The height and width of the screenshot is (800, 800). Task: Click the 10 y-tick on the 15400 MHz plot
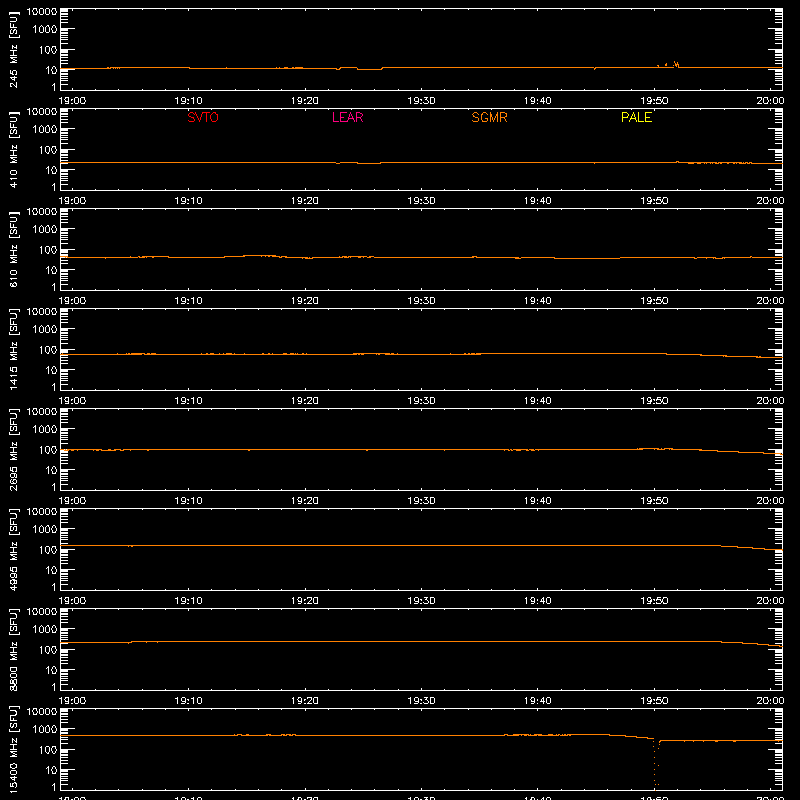click(51, 770)
